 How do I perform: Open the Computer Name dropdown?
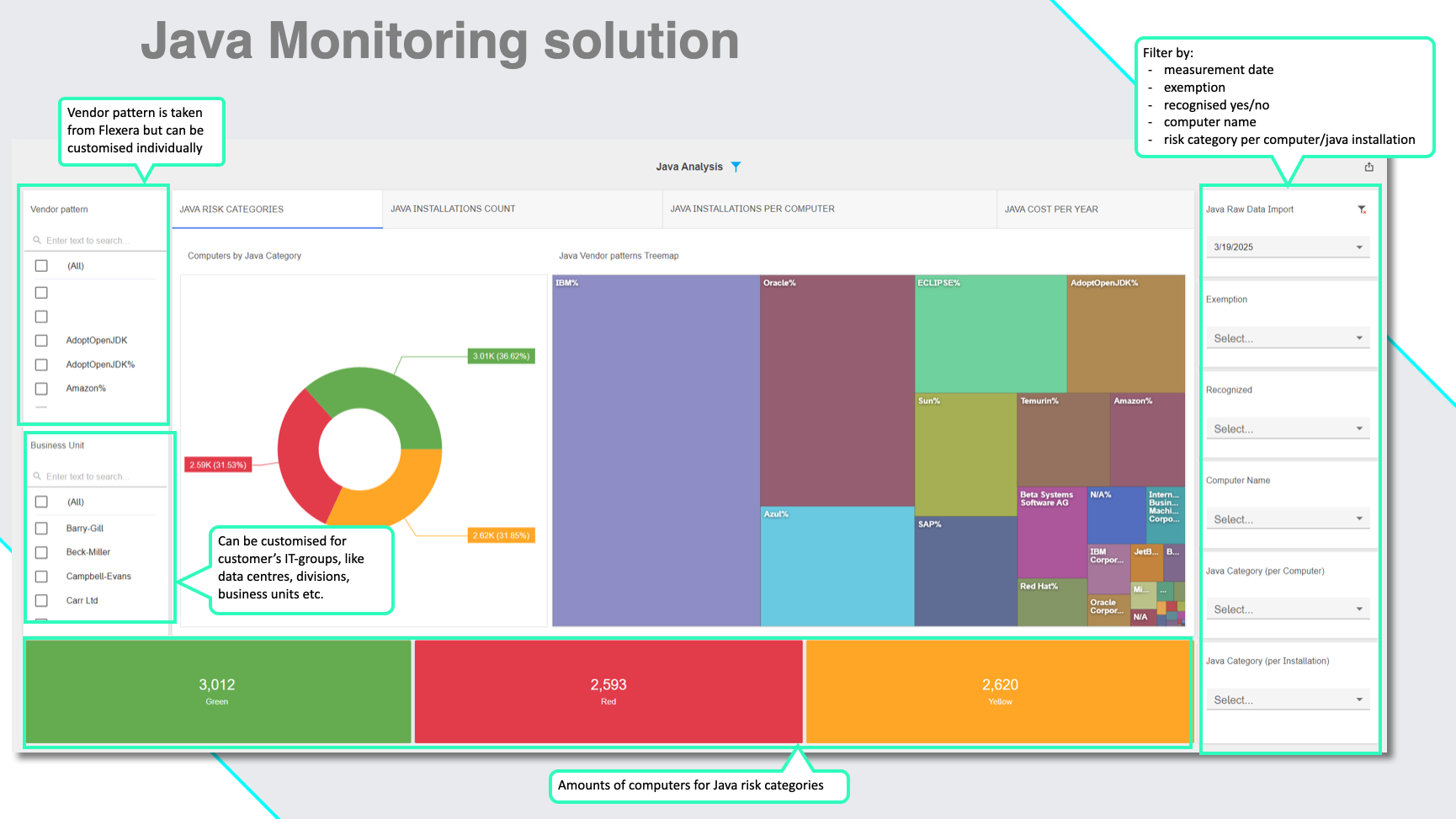pyautogui.click(x=1286, y=519)
